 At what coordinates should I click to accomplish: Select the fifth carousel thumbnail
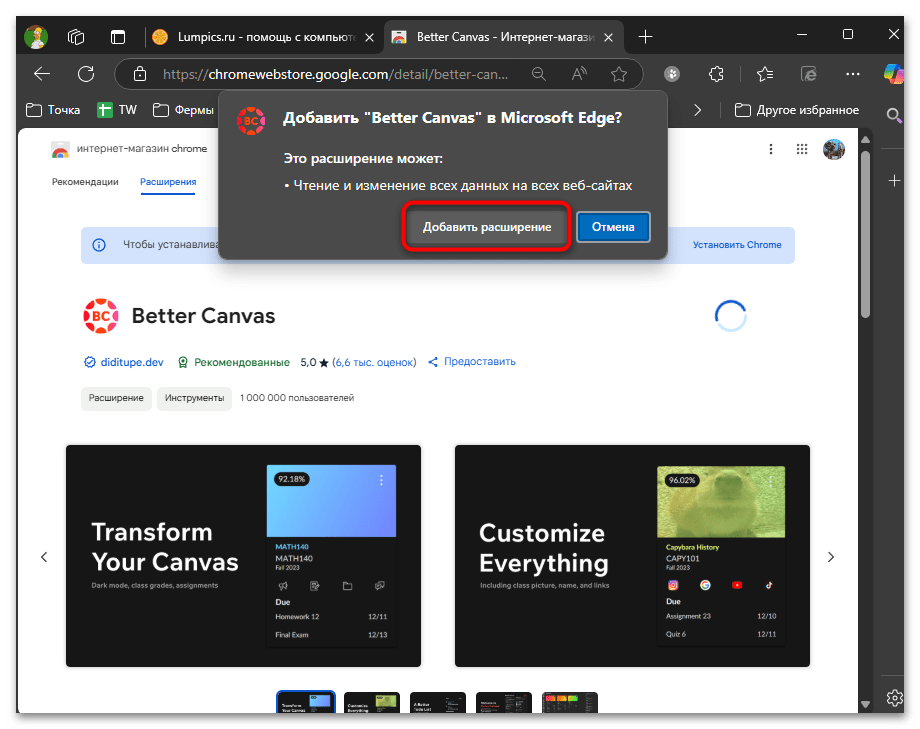click(570, 703)
